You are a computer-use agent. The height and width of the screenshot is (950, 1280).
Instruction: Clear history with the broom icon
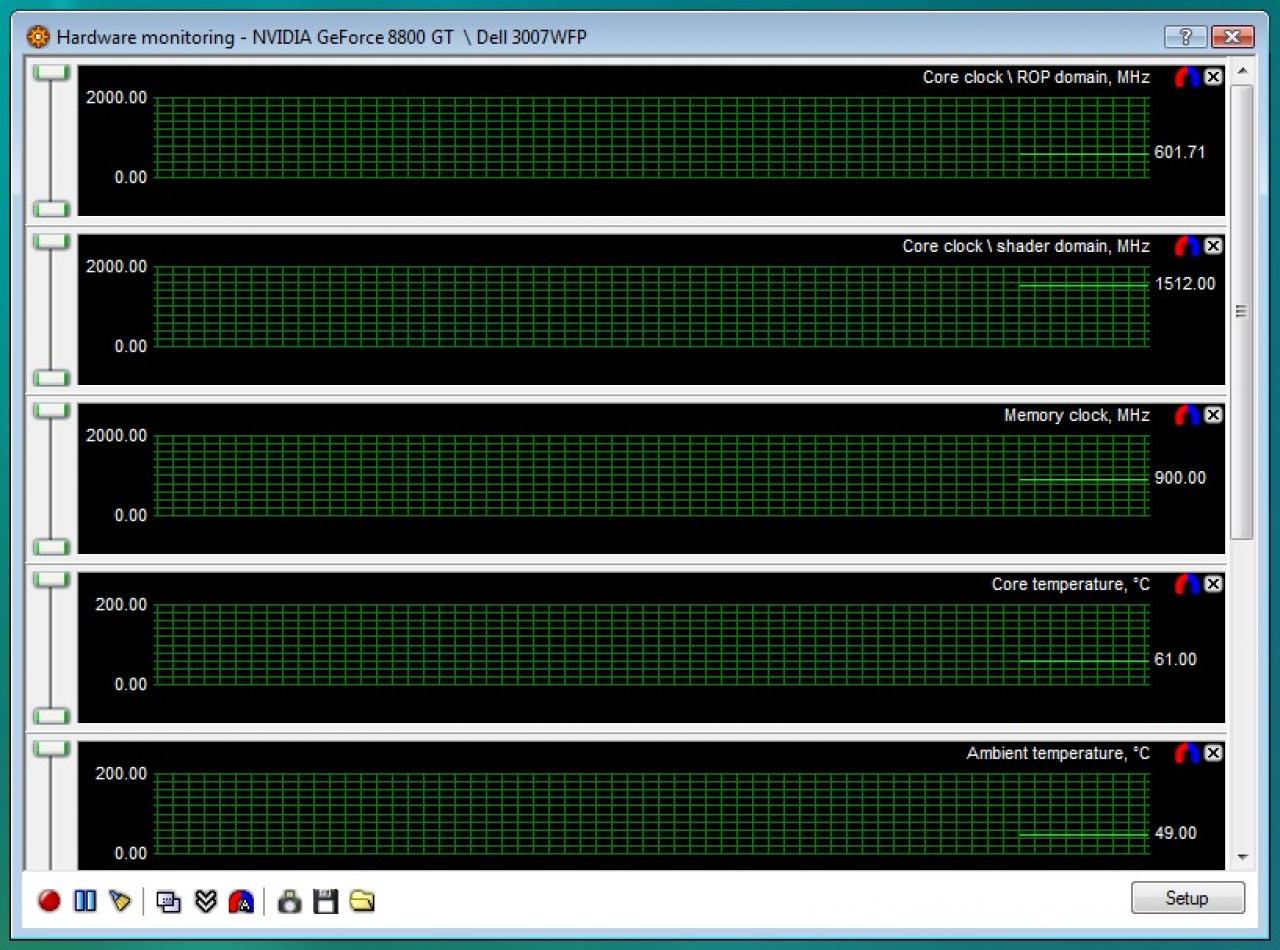(120, 901)
